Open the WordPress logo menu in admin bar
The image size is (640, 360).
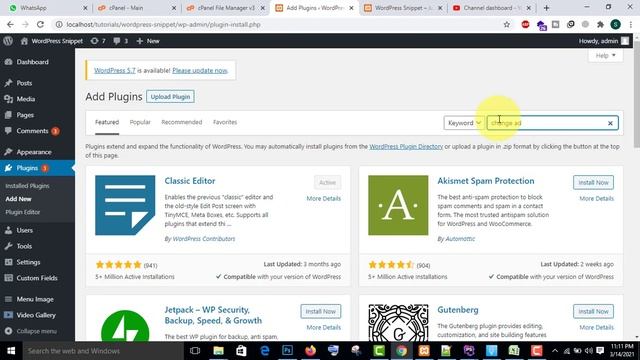tap(8, 41)
